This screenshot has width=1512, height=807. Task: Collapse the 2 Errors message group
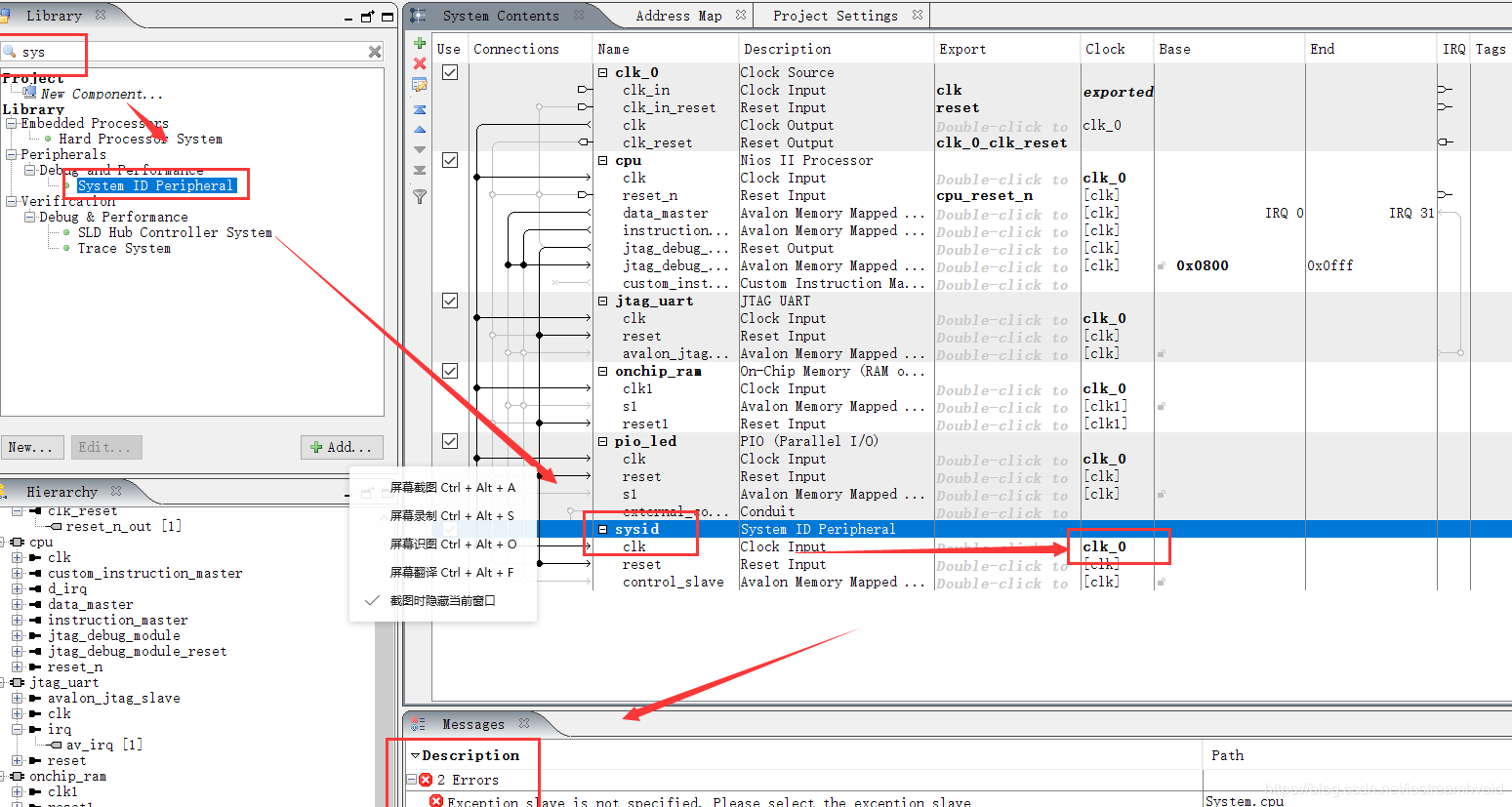[412, 780]
